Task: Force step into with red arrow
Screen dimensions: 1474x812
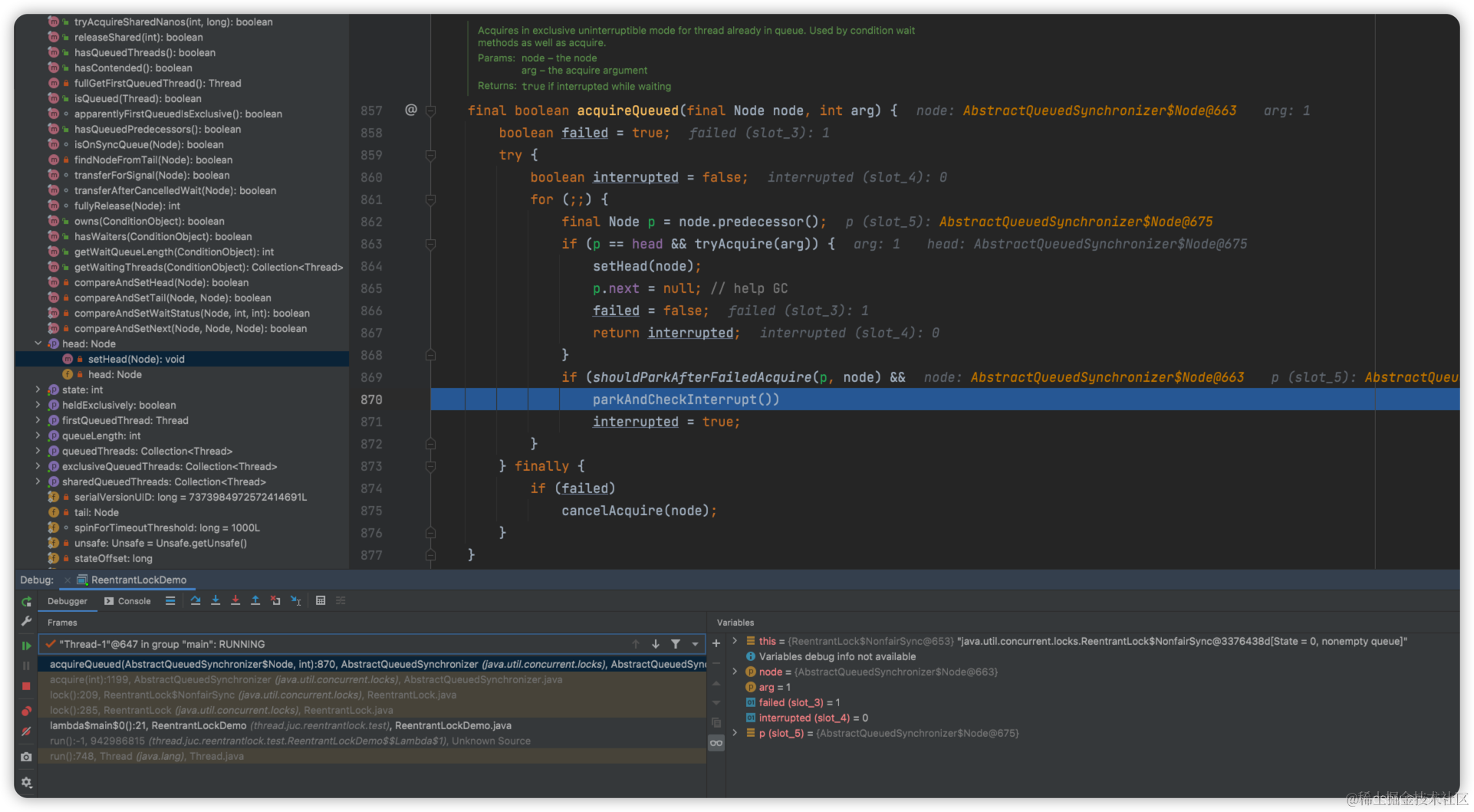Action: click(235, 601)
